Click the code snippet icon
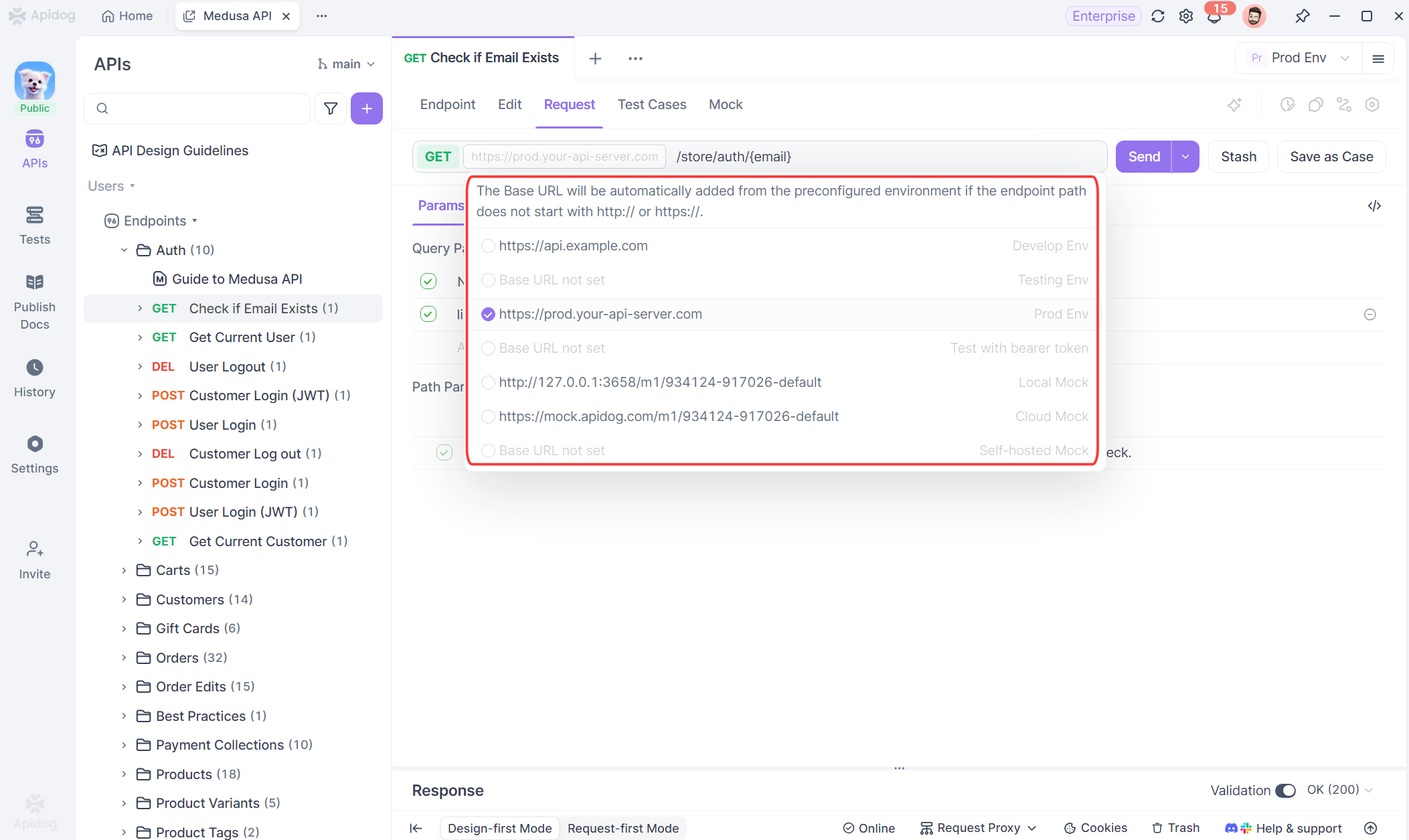This screenshot has width=1409, height=840. pyautogui.click(x=1374, y=205)
